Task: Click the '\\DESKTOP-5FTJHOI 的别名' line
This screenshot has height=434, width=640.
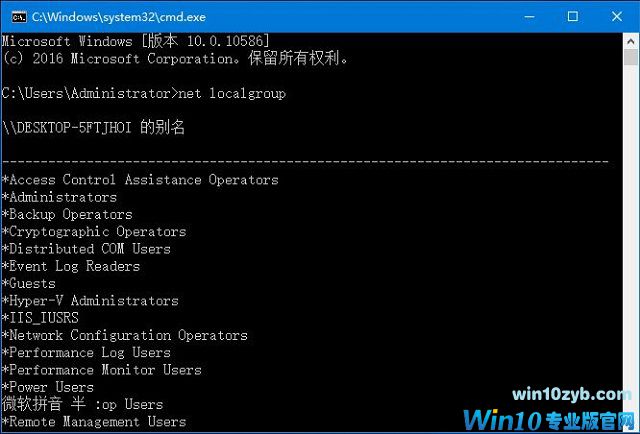Action: [x=93, y=128]
